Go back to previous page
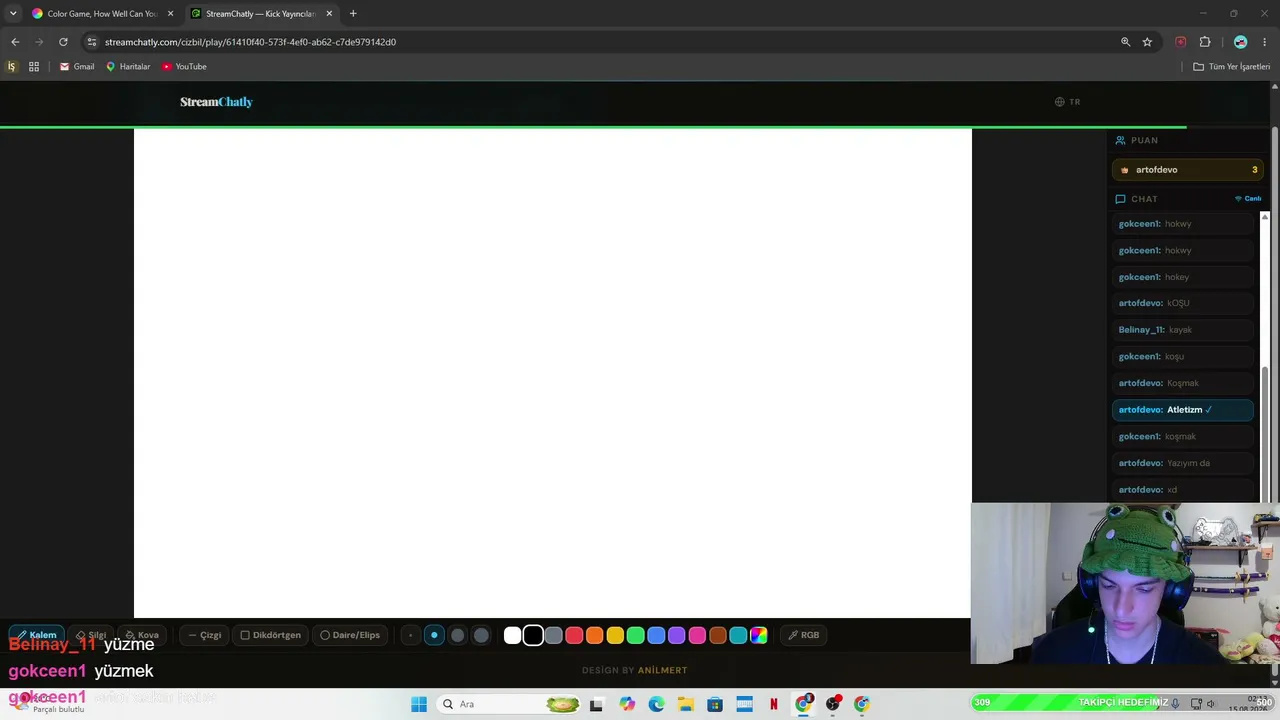1280x720 pixels. [x=15, y=42]
